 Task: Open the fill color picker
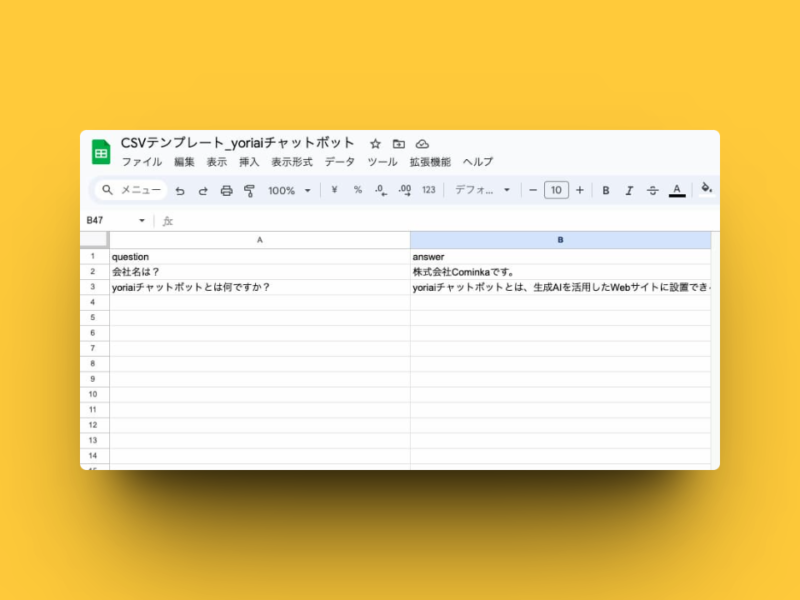(706, 189)
